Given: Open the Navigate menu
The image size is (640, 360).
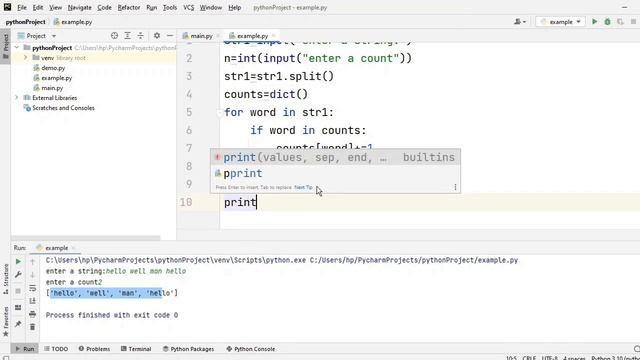Looking at the screenshot, I should (x=80, y=7).
